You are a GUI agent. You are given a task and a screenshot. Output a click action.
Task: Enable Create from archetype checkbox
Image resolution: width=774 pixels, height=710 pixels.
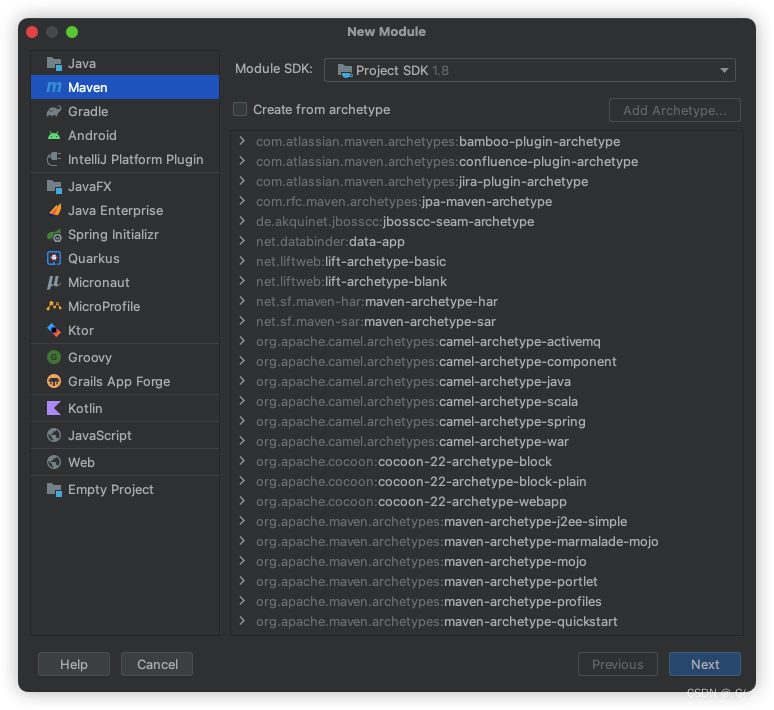click(x=240, y=109)
